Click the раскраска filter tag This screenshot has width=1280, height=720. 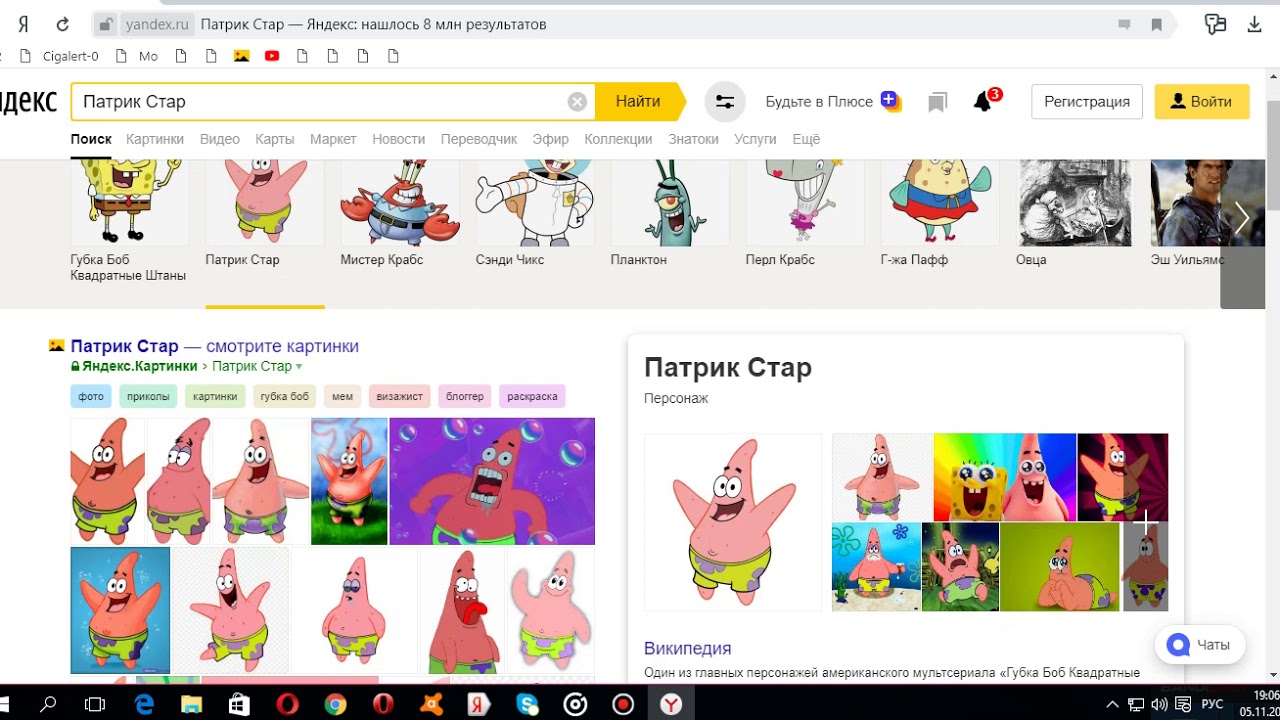[532, 396]
